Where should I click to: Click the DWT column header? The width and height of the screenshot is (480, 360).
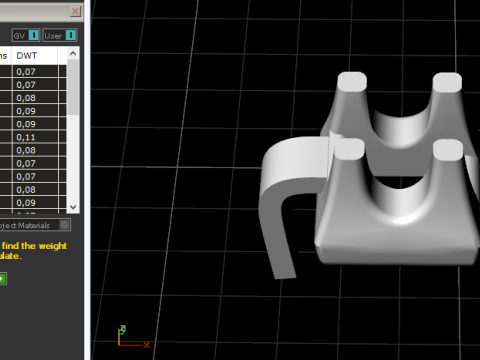35,55
